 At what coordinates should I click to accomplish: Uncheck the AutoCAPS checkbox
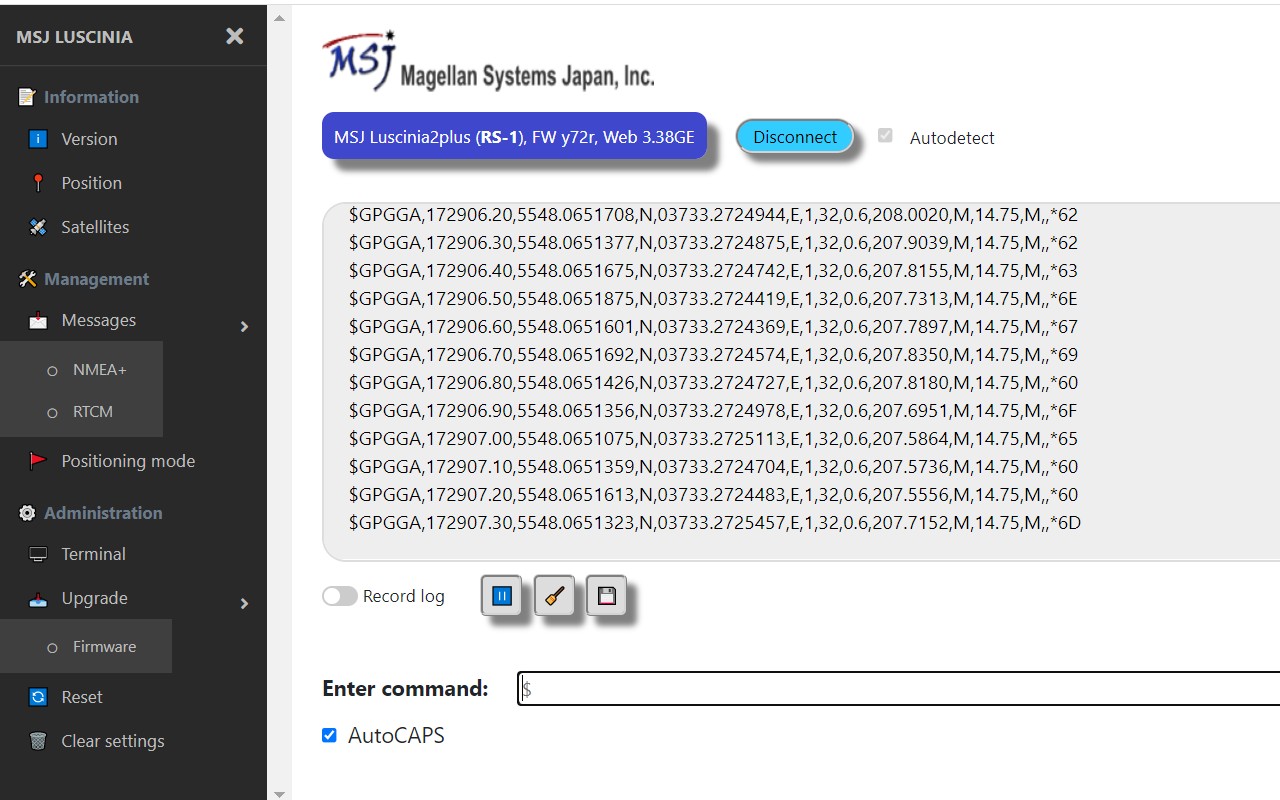tap(329, 735)
